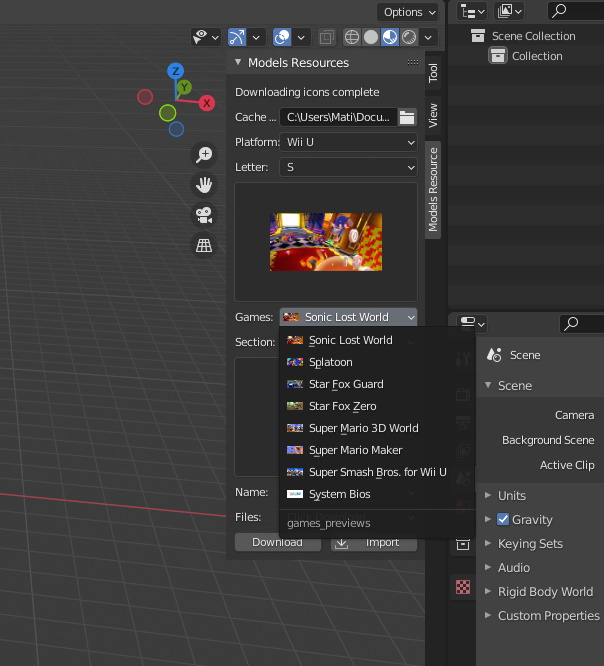Click the zoom view magnifier icon
Image resolution: width=604 pixels, height=666 pixels.
204,154
